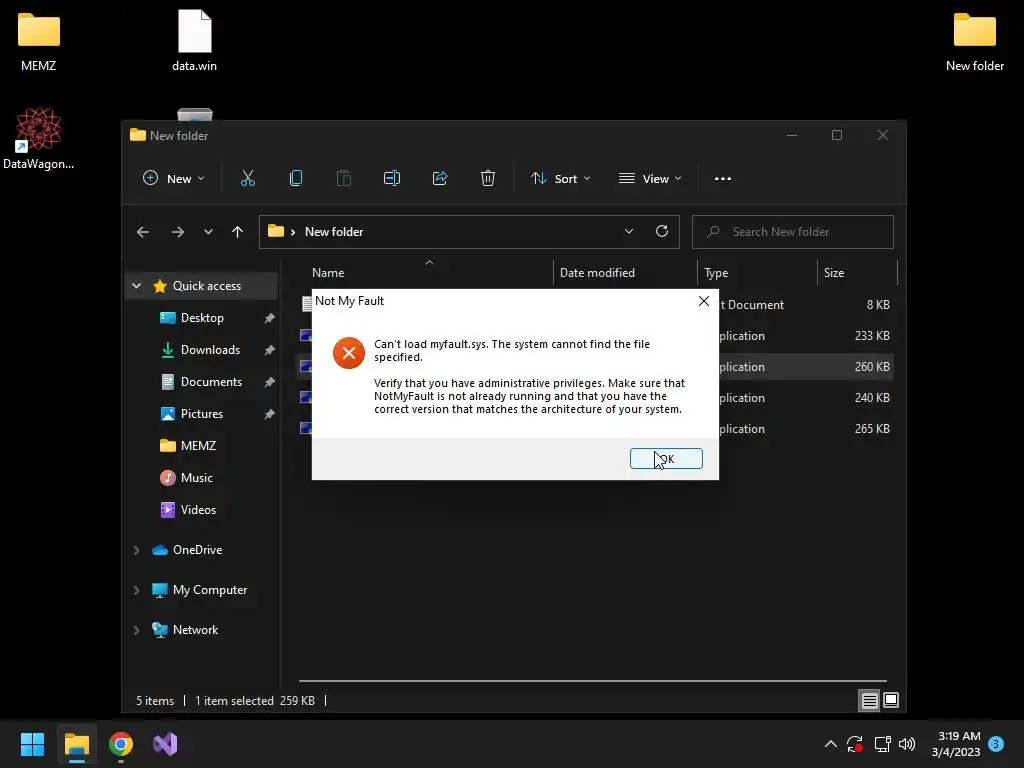1024x768 pixels.
Task: Open Downloads in the navigation pane
Action: click(x=210, y=350)
